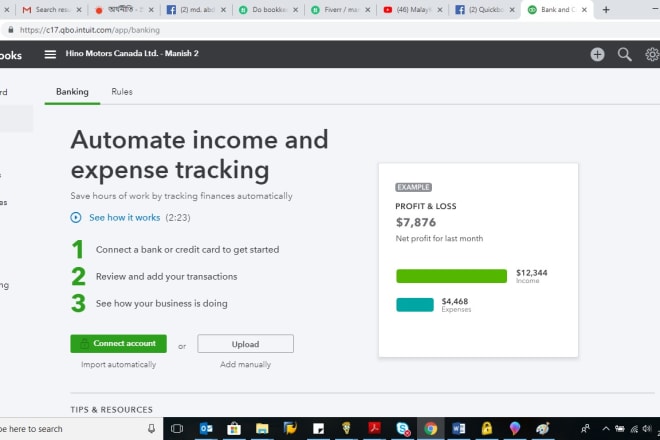
Task: Click the TIPS & RESOURCES heading
Action: 112,410
